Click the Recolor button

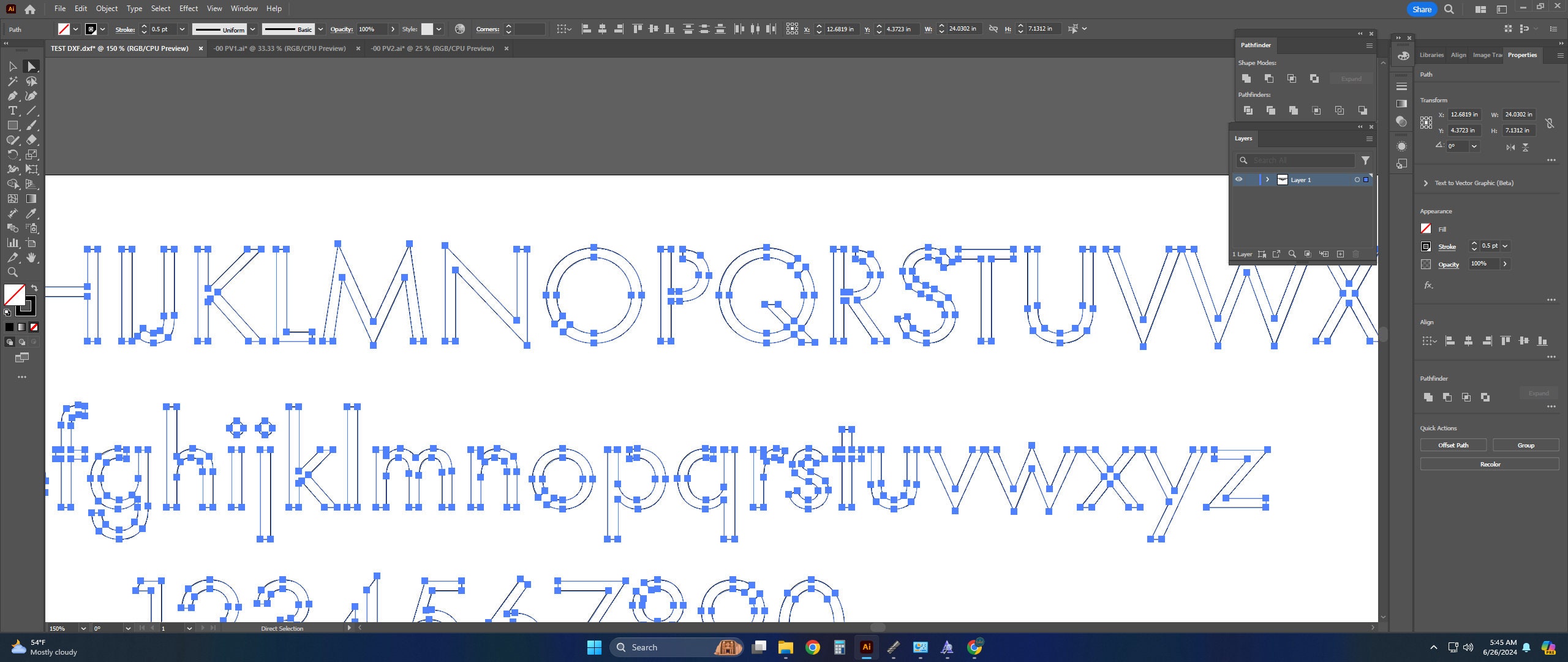tap(1490, 464)
